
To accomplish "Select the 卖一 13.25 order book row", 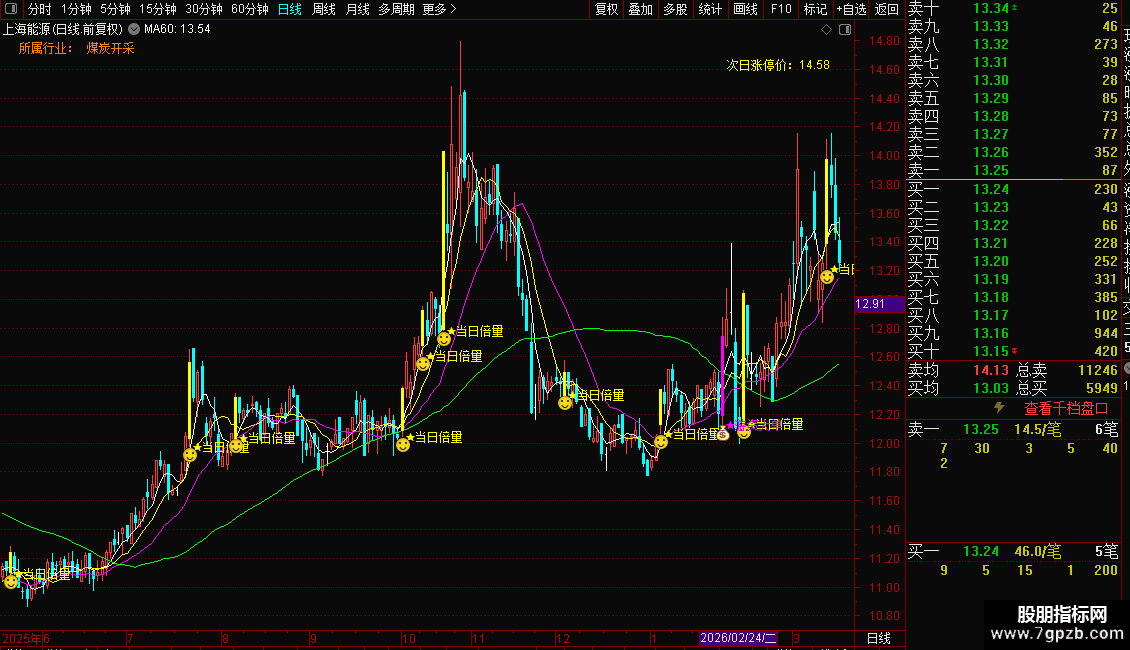I will click(x=1013, y=171).
